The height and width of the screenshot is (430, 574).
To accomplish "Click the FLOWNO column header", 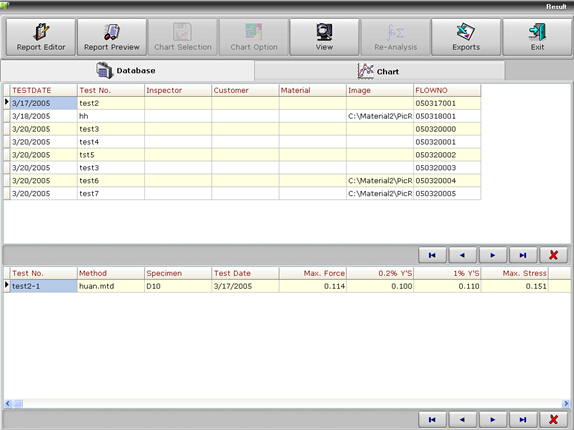I will tap(447, 90).
